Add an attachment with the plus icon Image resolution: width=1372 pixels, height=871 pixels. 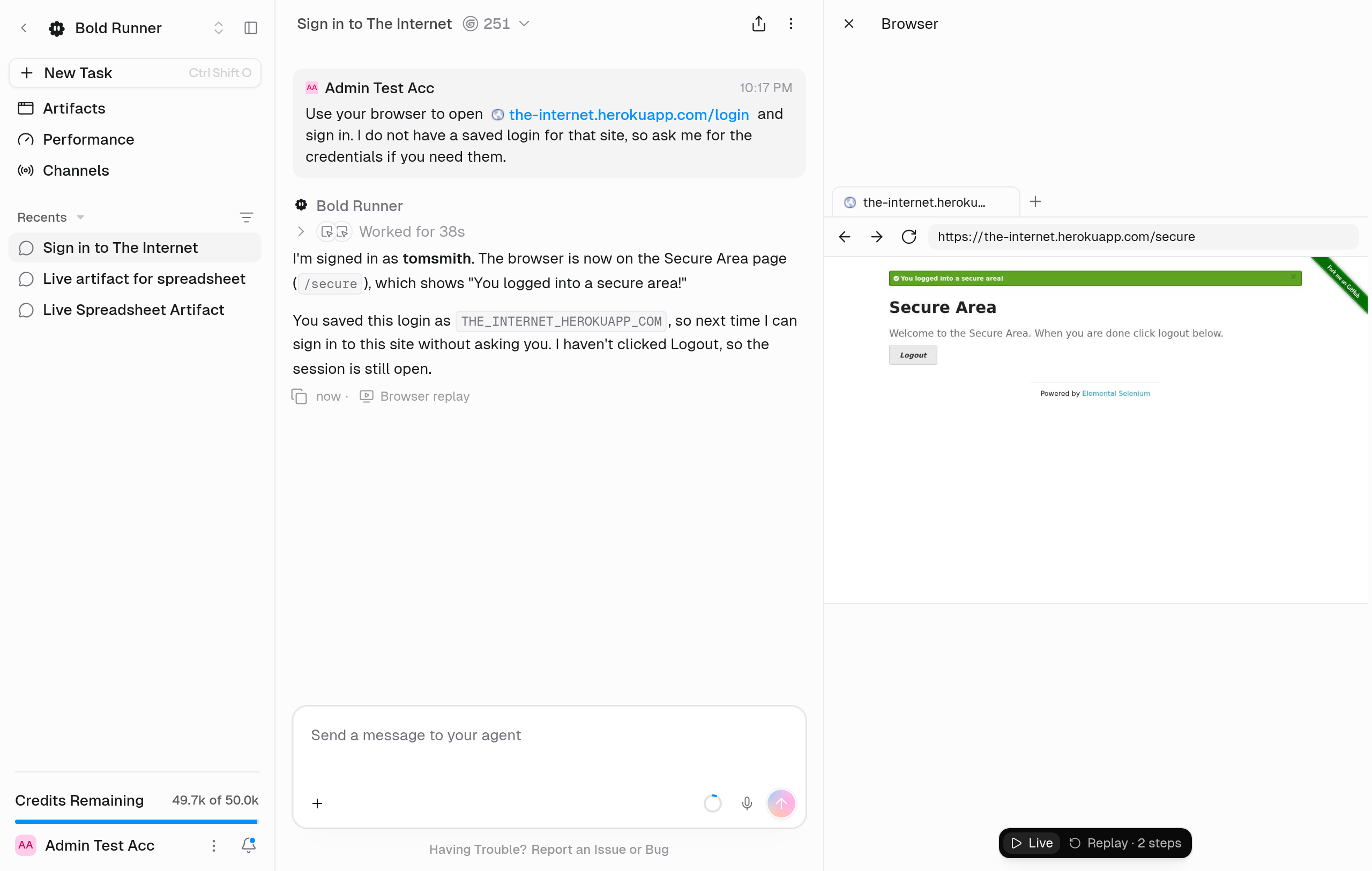click(x=317, y=803)
